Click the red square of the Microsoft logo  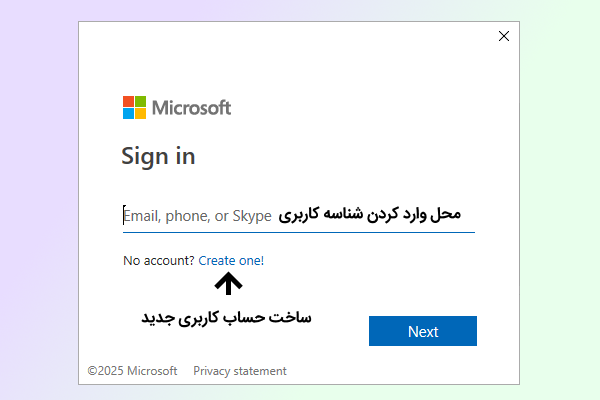coord(128,101)
